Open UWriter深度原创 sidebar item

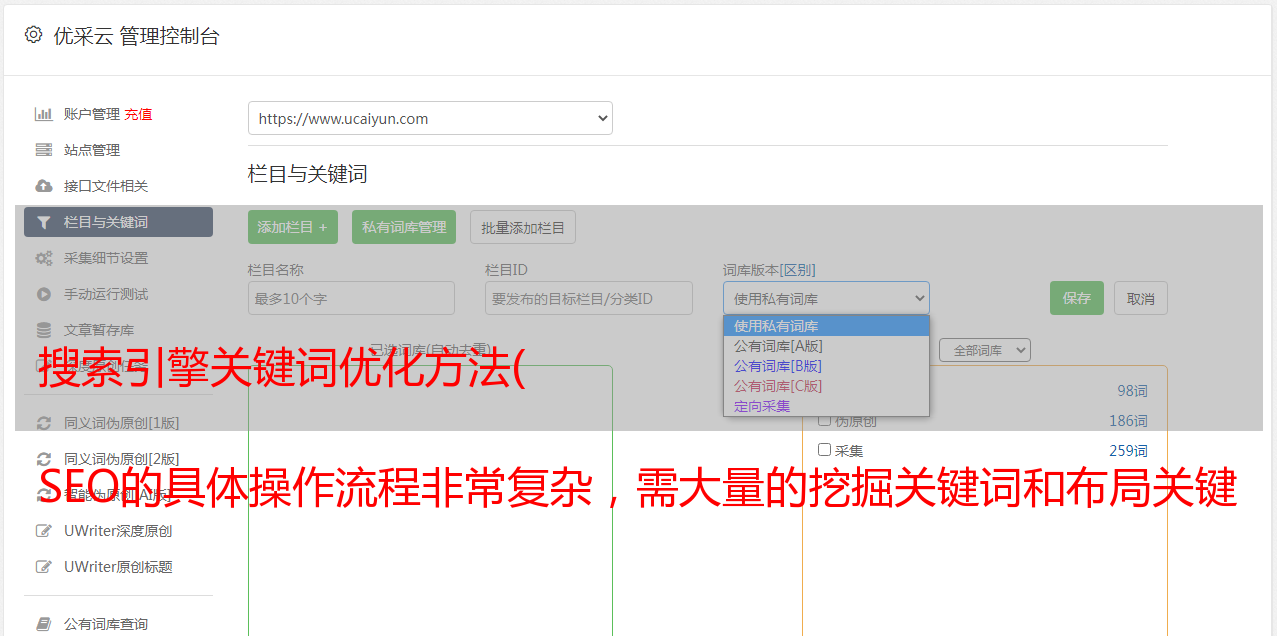pos(118,531)
